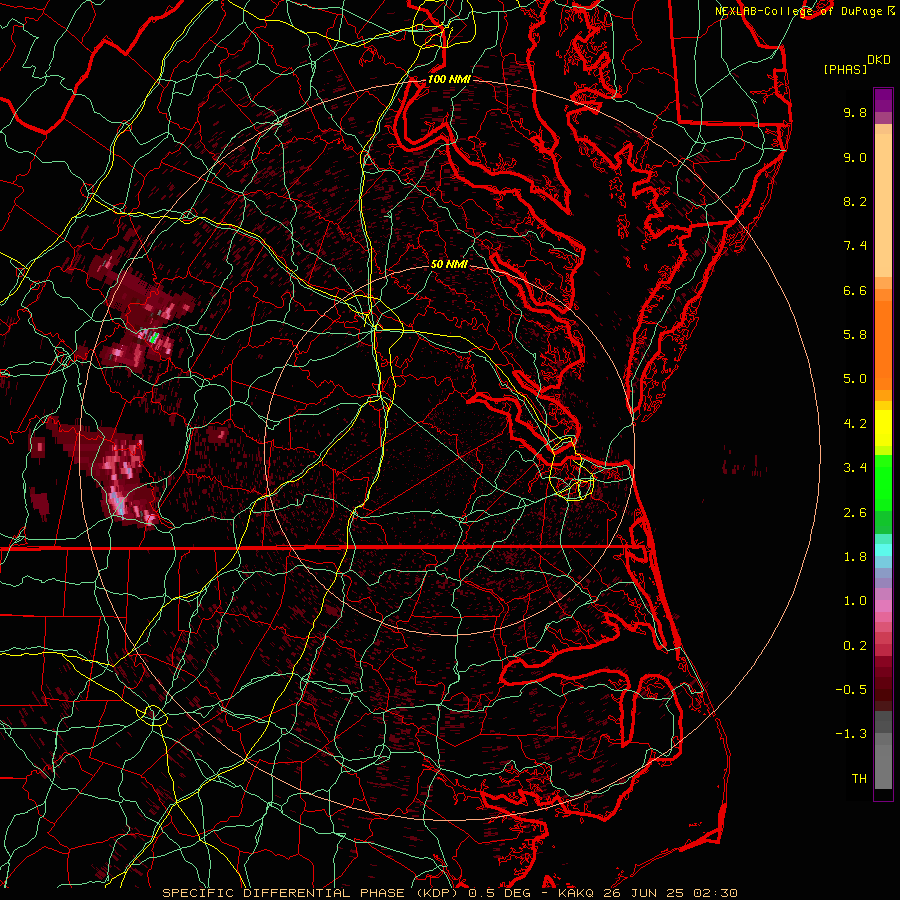
Task: Select the -0.5 value on the color scale
Action: point(851,690)
